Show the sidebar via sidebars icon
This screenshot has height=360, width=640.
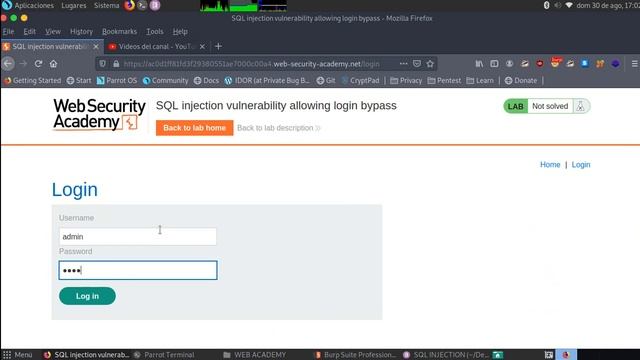(x=494, y=64)
